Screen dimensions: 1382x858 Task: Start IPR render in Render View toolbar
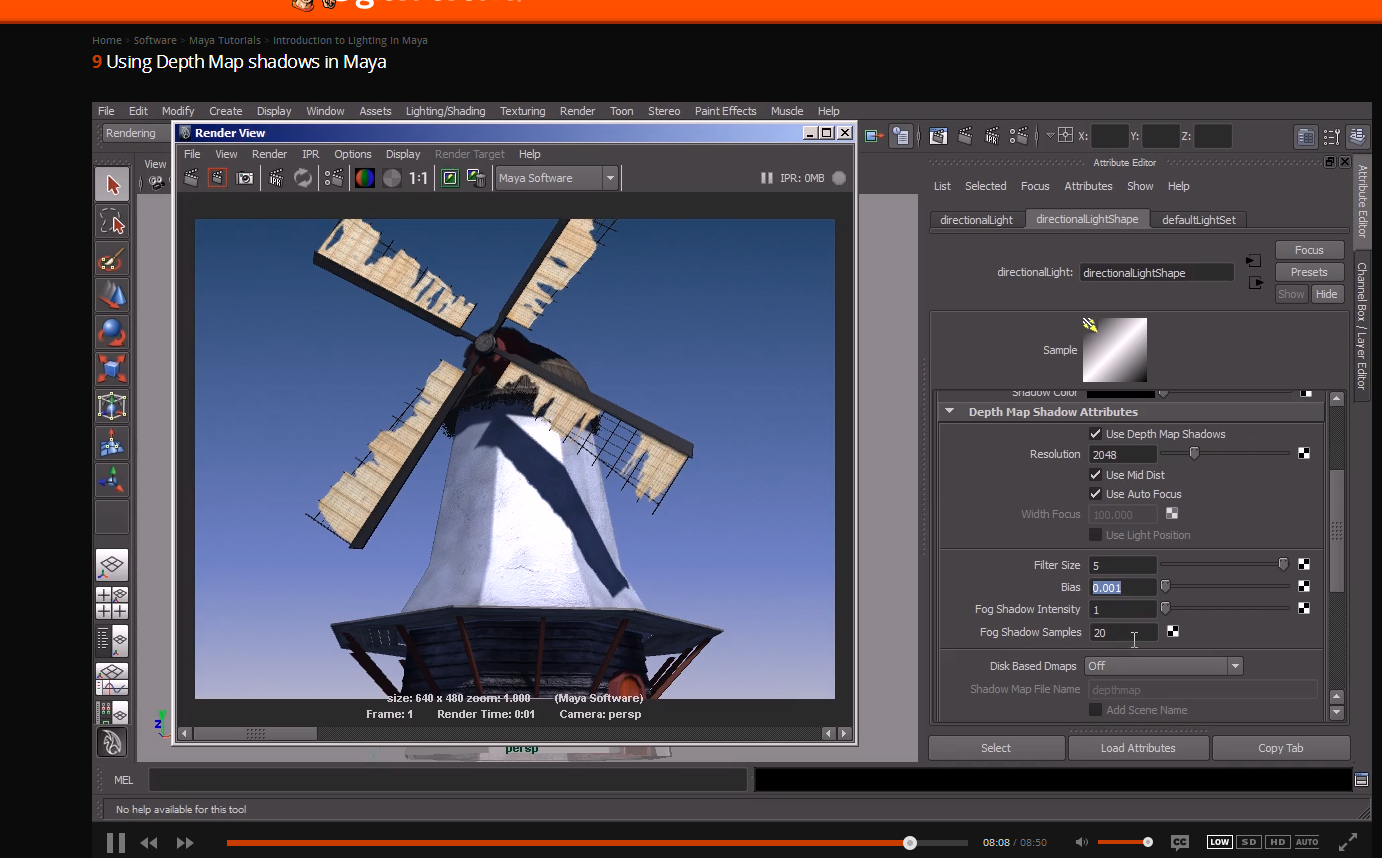pyautogui.click(x=276, y=178)
